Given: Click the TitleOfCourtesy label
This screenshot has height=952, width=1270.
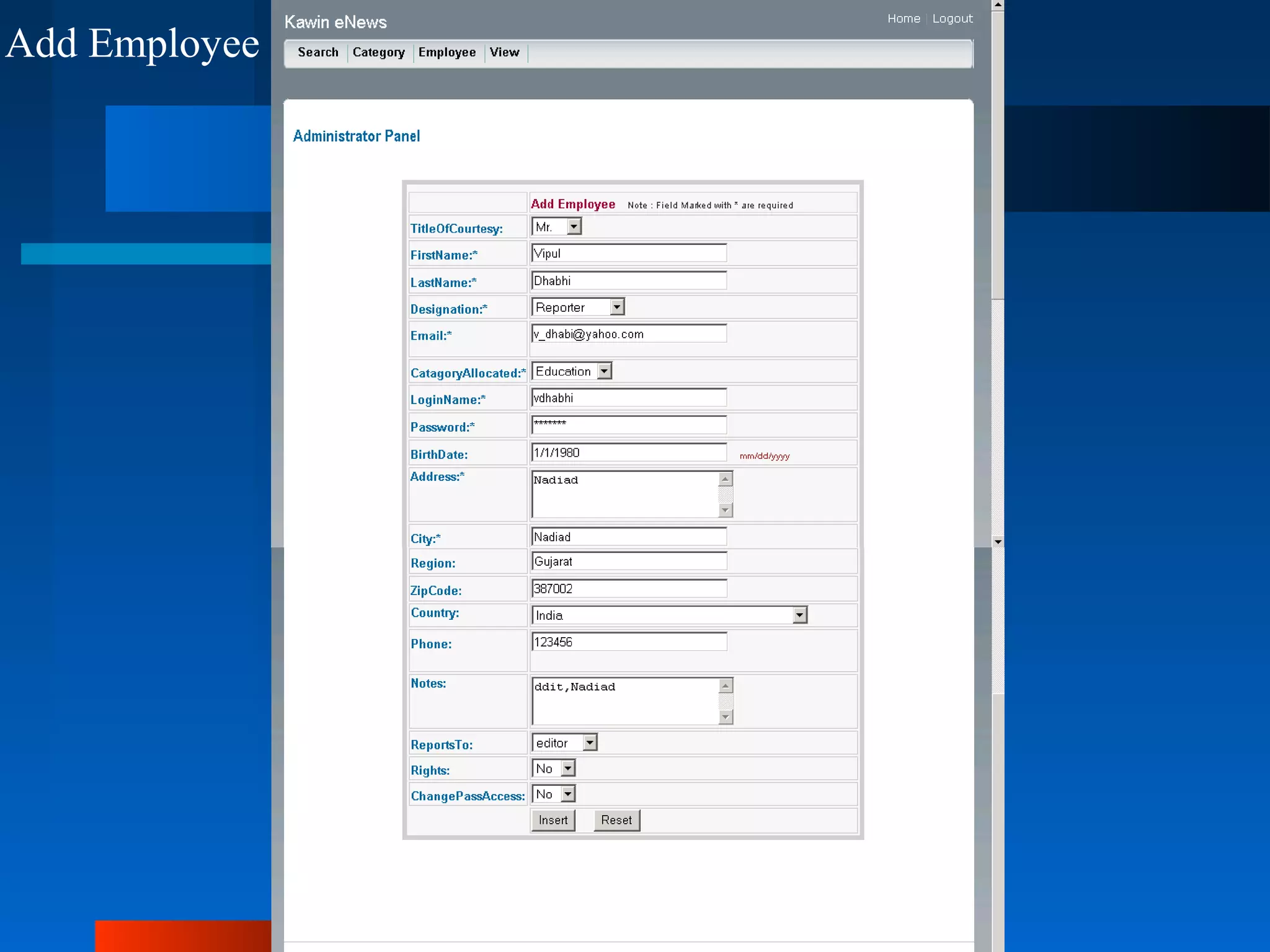Looking at the screenshot, I should 456,229.
